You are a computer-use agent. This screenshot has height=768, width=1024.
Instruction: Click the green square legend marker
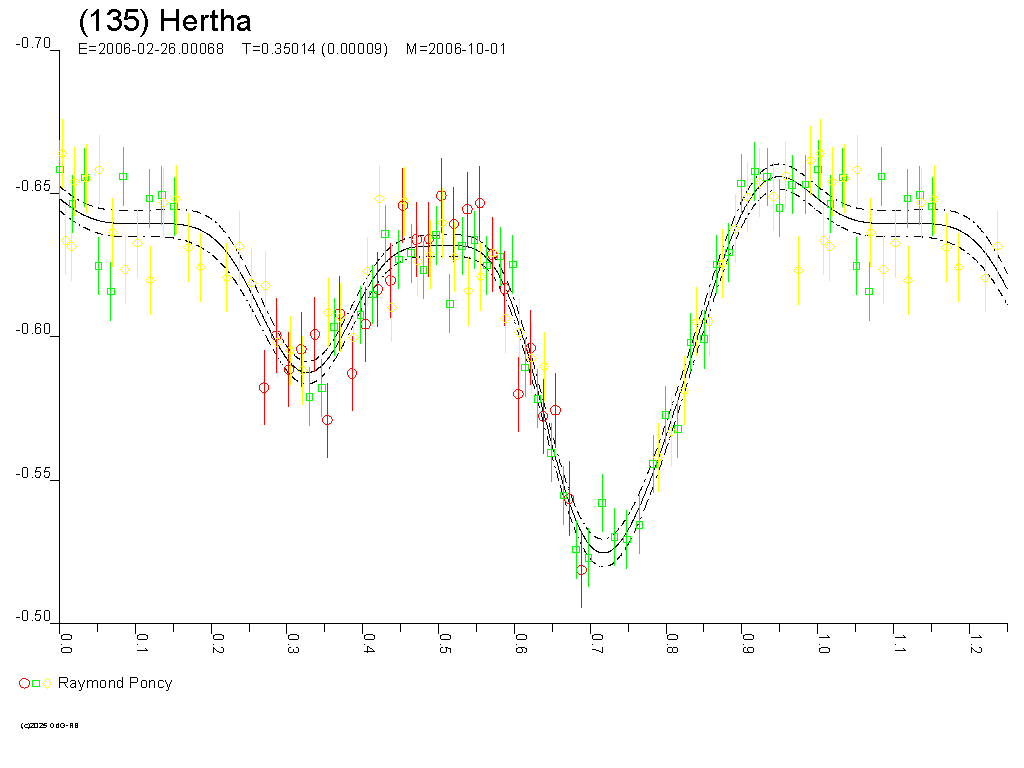tap(36, 684)
